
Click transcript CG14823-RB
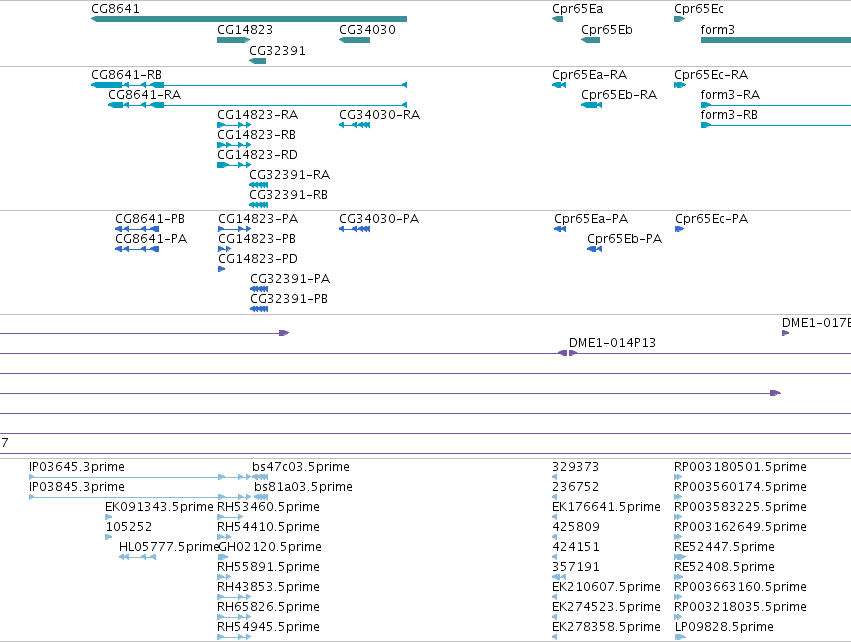pos(234,145)
